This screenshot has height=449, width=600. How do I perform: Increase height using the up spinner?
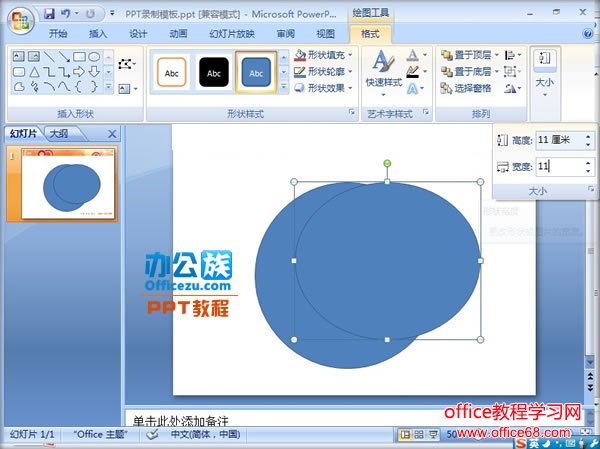click(x=588, y=136)
